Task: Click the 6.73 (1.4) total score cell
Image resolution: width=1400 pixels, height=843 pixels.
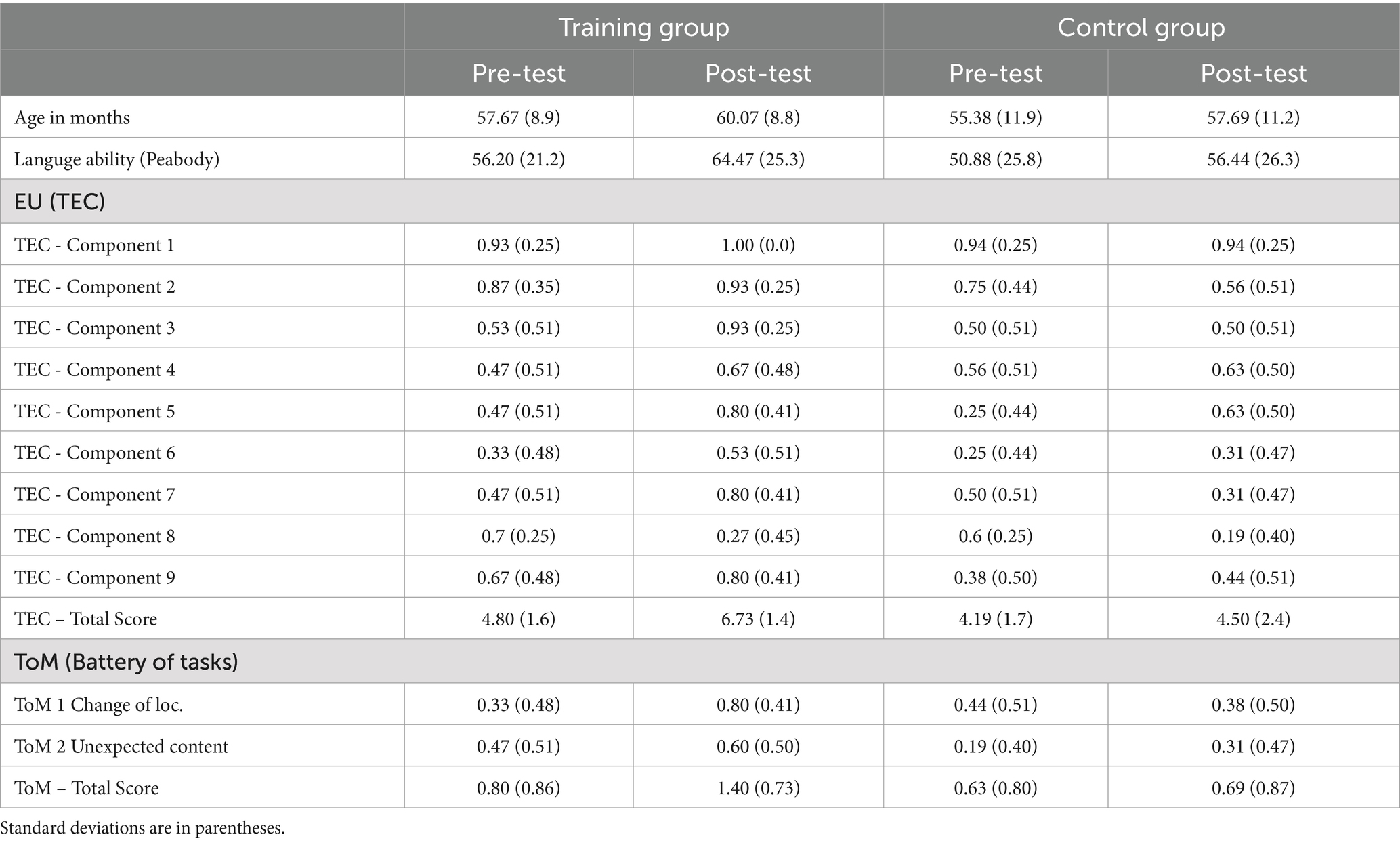Action: click(x=759, y=619)
